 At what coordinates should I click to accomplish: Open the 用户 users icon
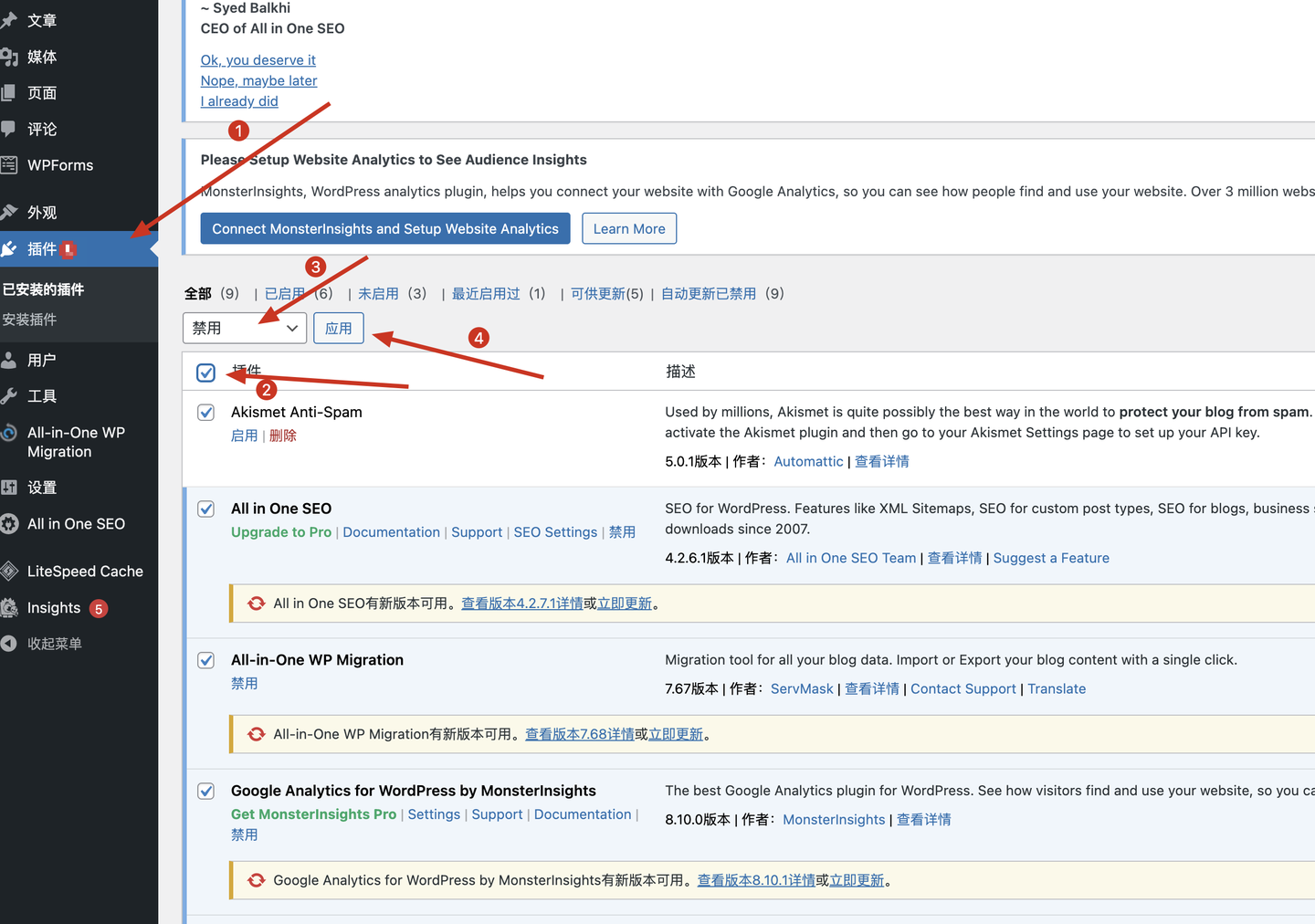click(x=9, y=360)
